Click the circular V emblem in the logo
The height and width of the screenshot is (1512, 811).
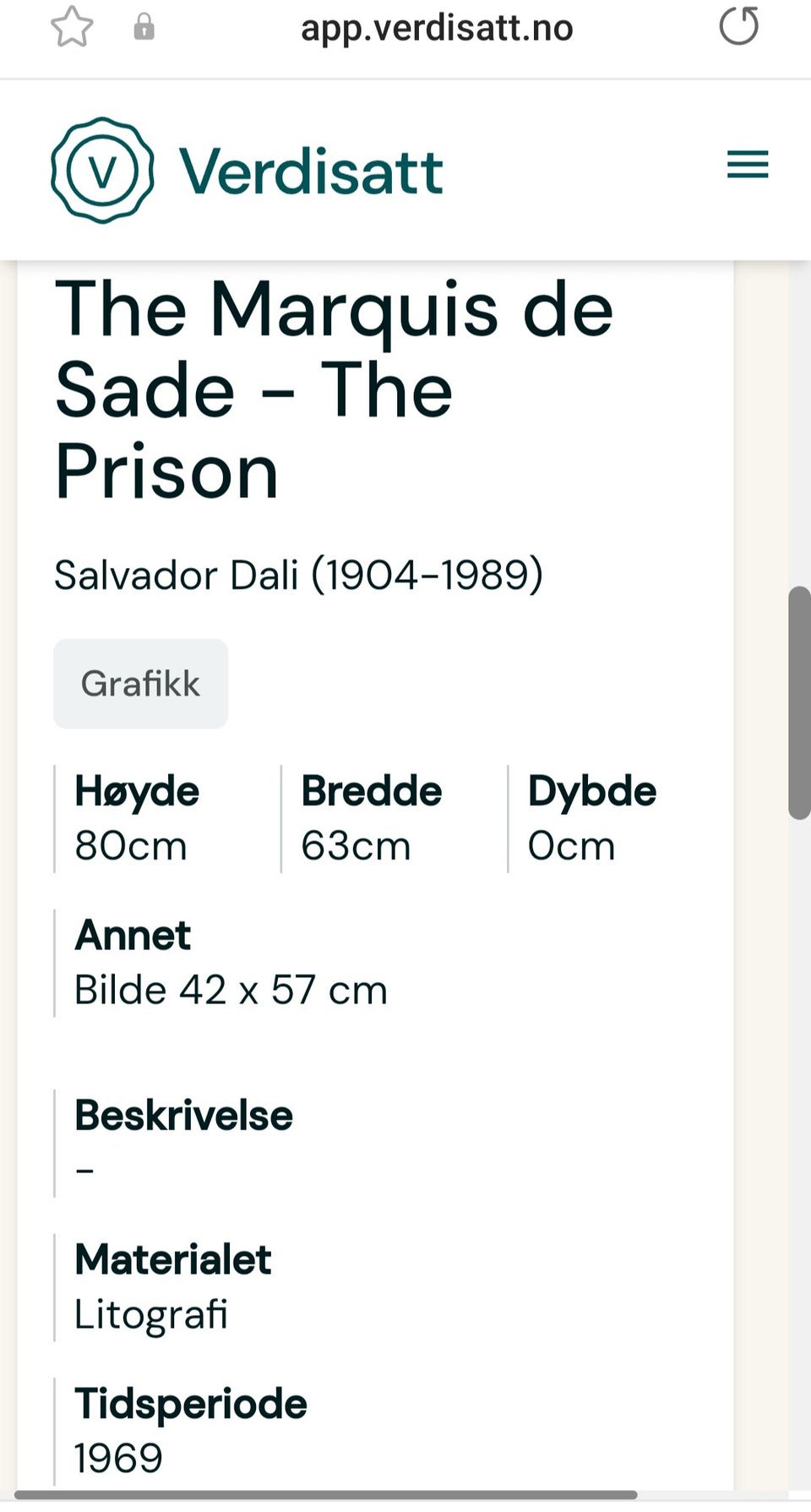tap(101, 168)
